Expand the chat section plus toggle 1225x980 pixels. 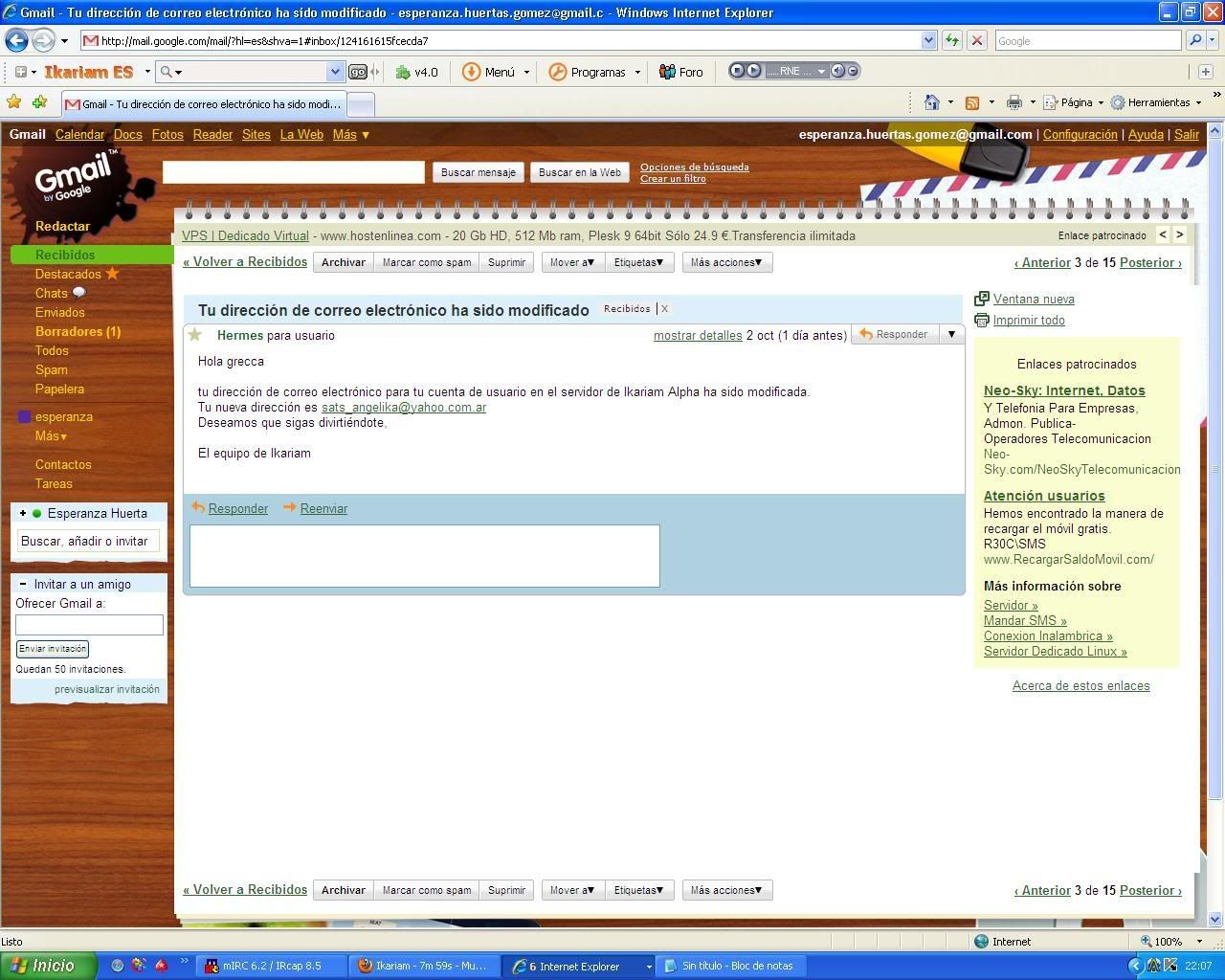pyautogui.click(x=23, y=513)
